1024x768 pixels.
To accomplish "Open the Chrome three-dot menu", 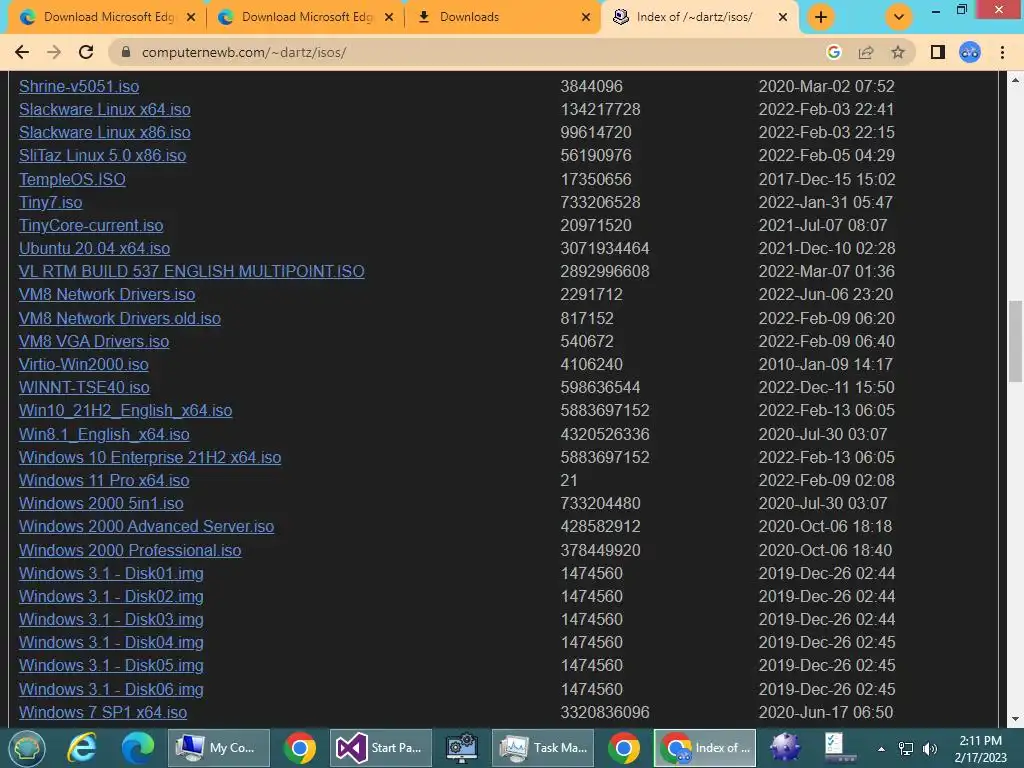I will click(x=1002, y=52).
